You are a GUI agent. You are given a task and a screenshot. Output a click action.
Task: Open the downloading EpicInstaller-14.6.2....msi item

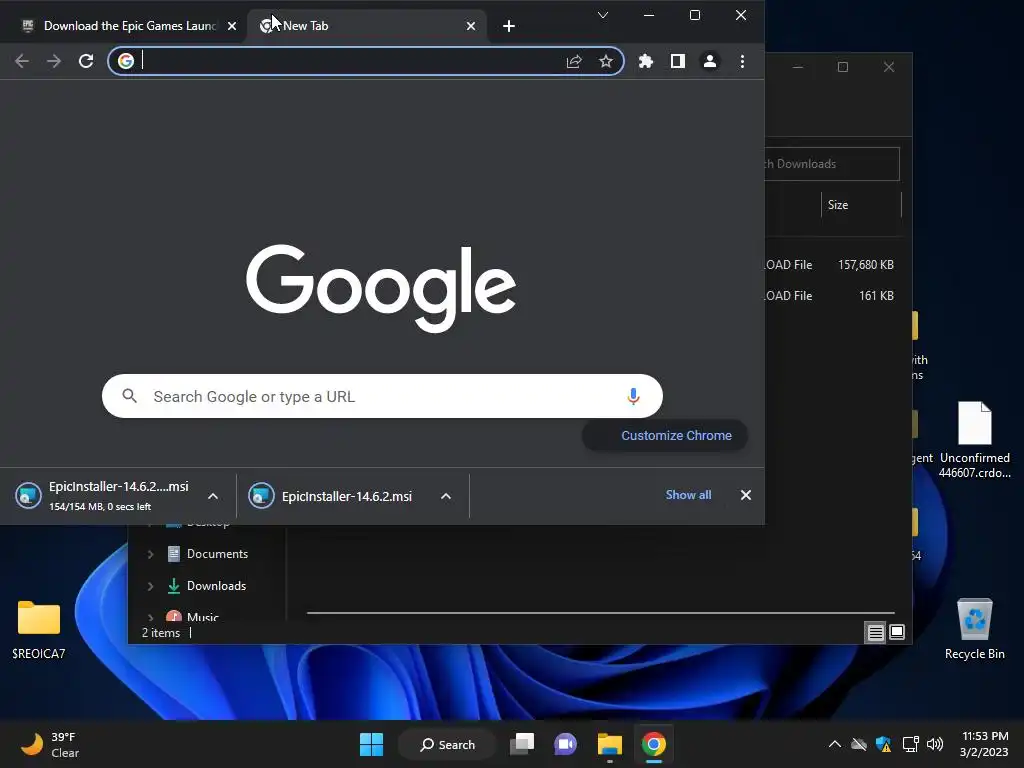tap(104, 496)
